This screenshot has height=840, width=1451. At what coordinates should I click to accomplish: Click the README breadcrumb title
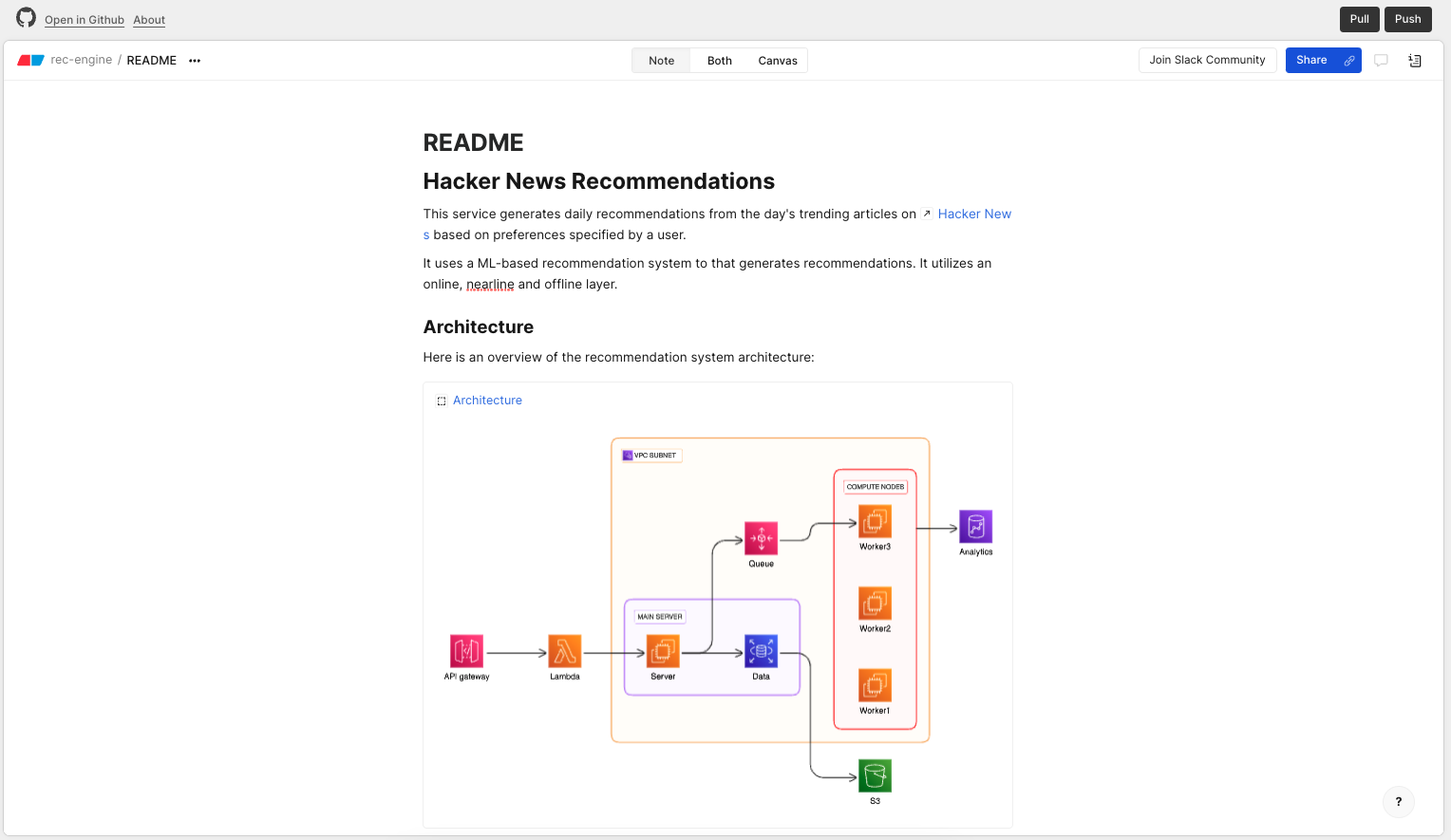pyautogui.click(x=152, y=61)
